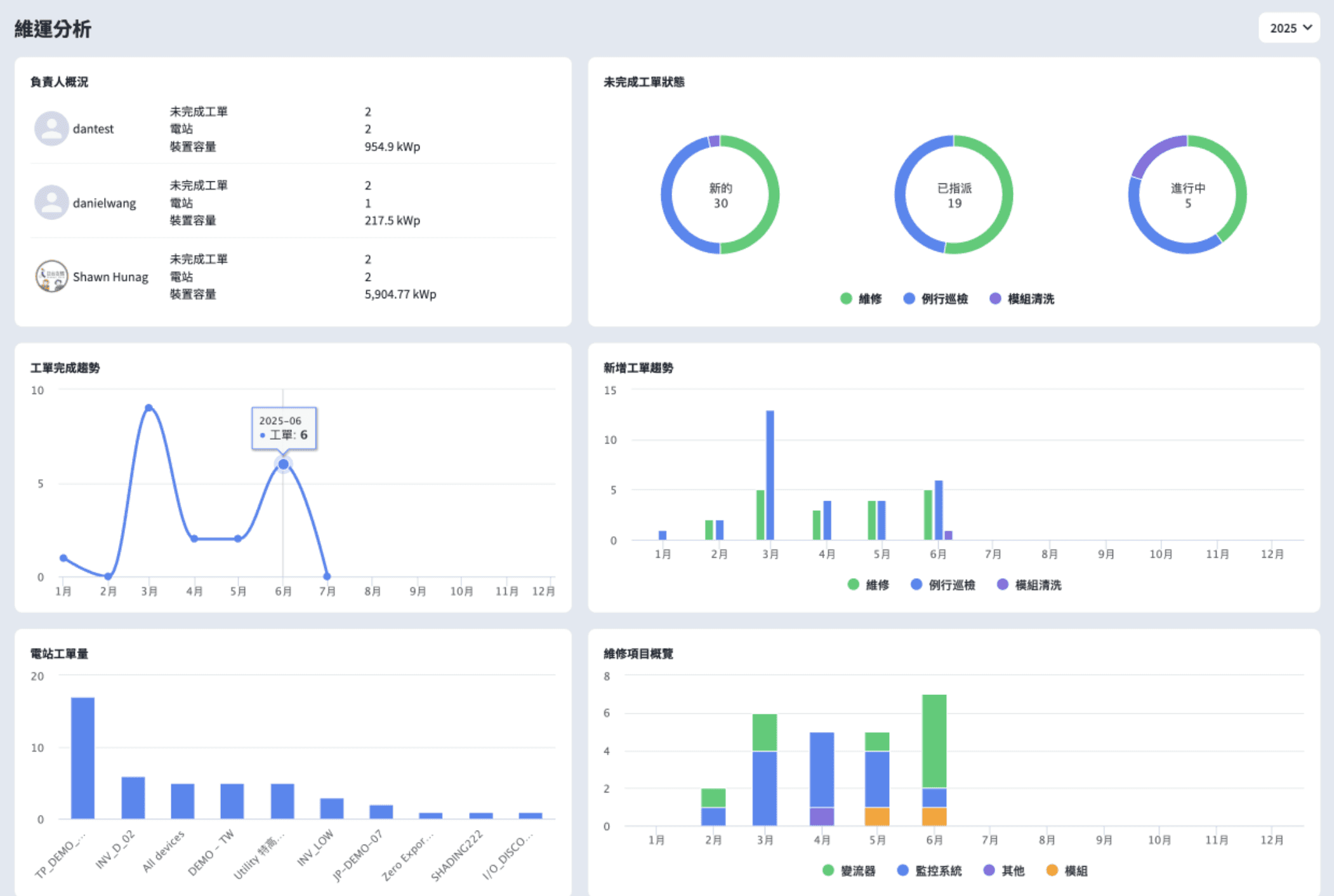The width and height of the screenshot is (1334, 896).
Task: Click Shawn Hunag's profile picture
Action: (x=51, y=277)
